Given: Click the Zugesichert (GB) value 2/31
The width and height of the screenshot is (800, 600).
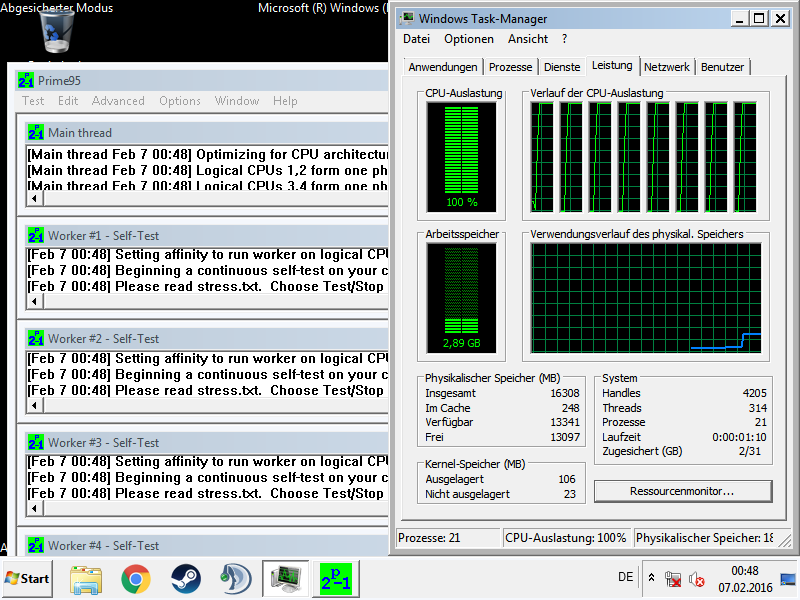Looking at the screenshot, I should [749, 451].
